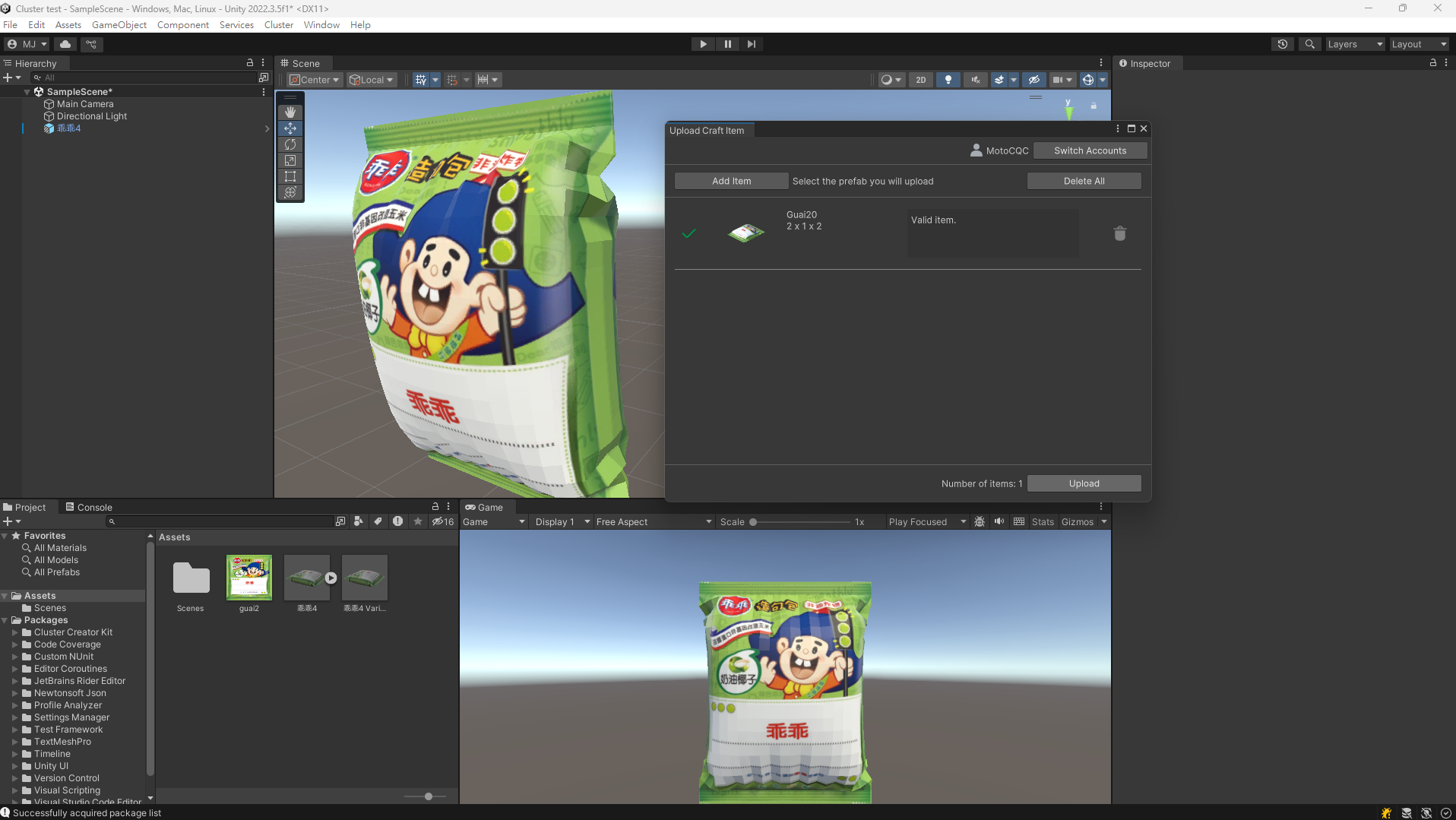Open grid snapping increment settings
This screenshot has width=1456, height=820.
[486, 80]
